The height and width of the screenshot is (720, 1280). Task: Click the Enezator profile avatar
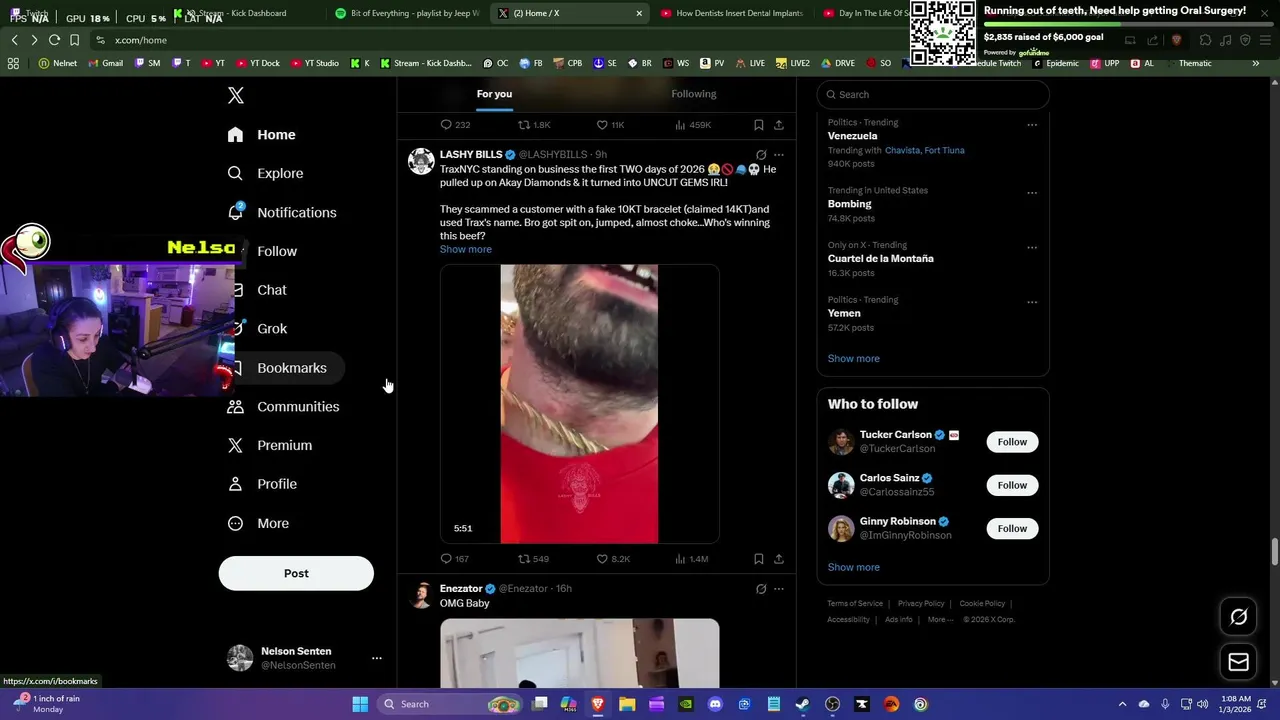(x=421, y=595)
